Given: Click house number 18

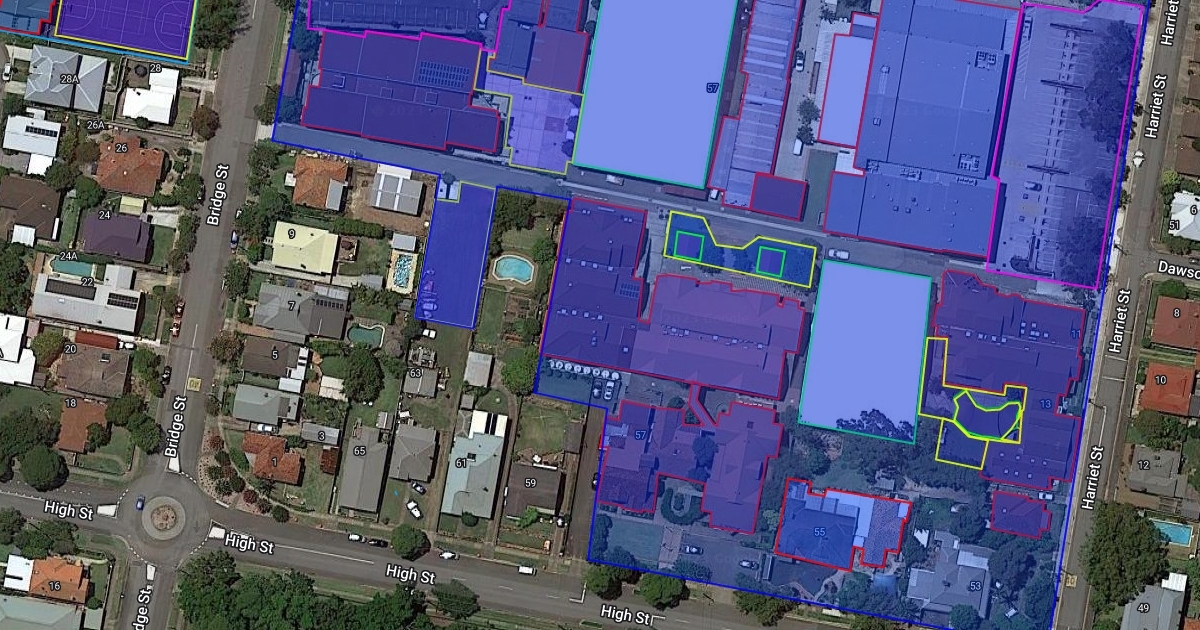Looking at the screenshot, I should tap(70, 403).
